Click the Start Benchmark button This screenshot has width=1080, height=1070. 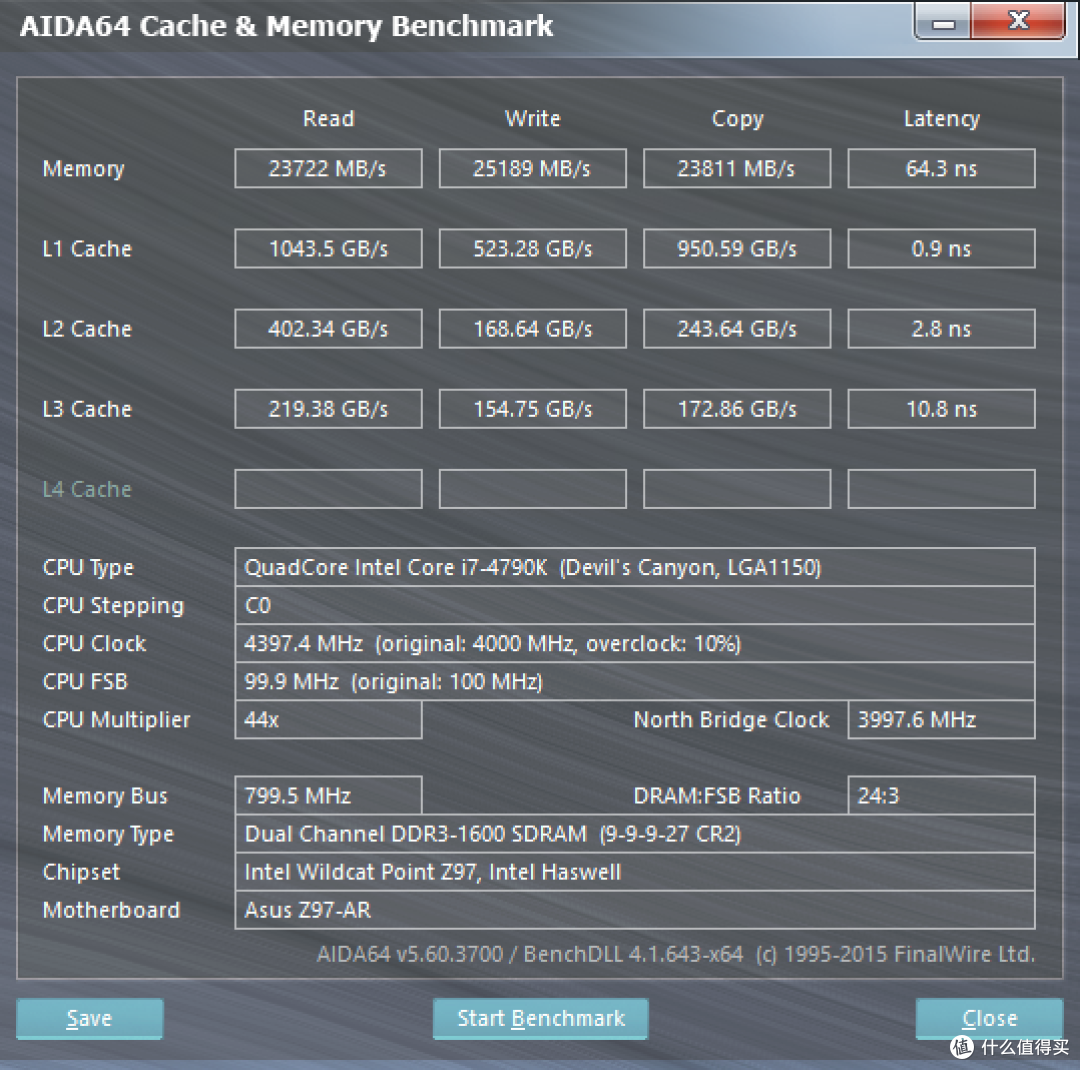pyautogui.click(x=541, y=1018)
